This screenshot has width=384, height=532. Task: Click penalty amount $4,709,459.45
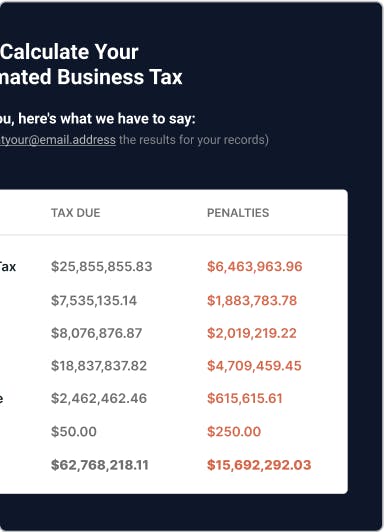click(254, 365)
